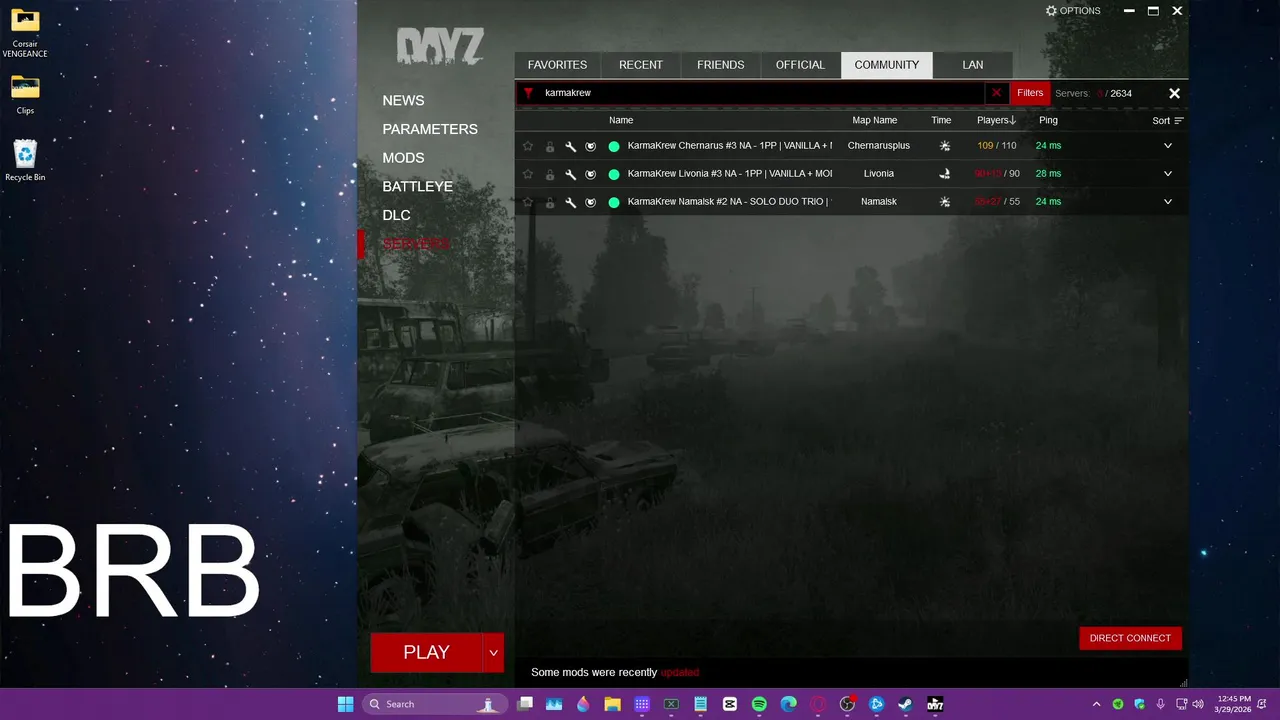Select the COMMUNITY tab
Image resolution: width=1280 pixels, height=720 pixels.
point(887,65)
